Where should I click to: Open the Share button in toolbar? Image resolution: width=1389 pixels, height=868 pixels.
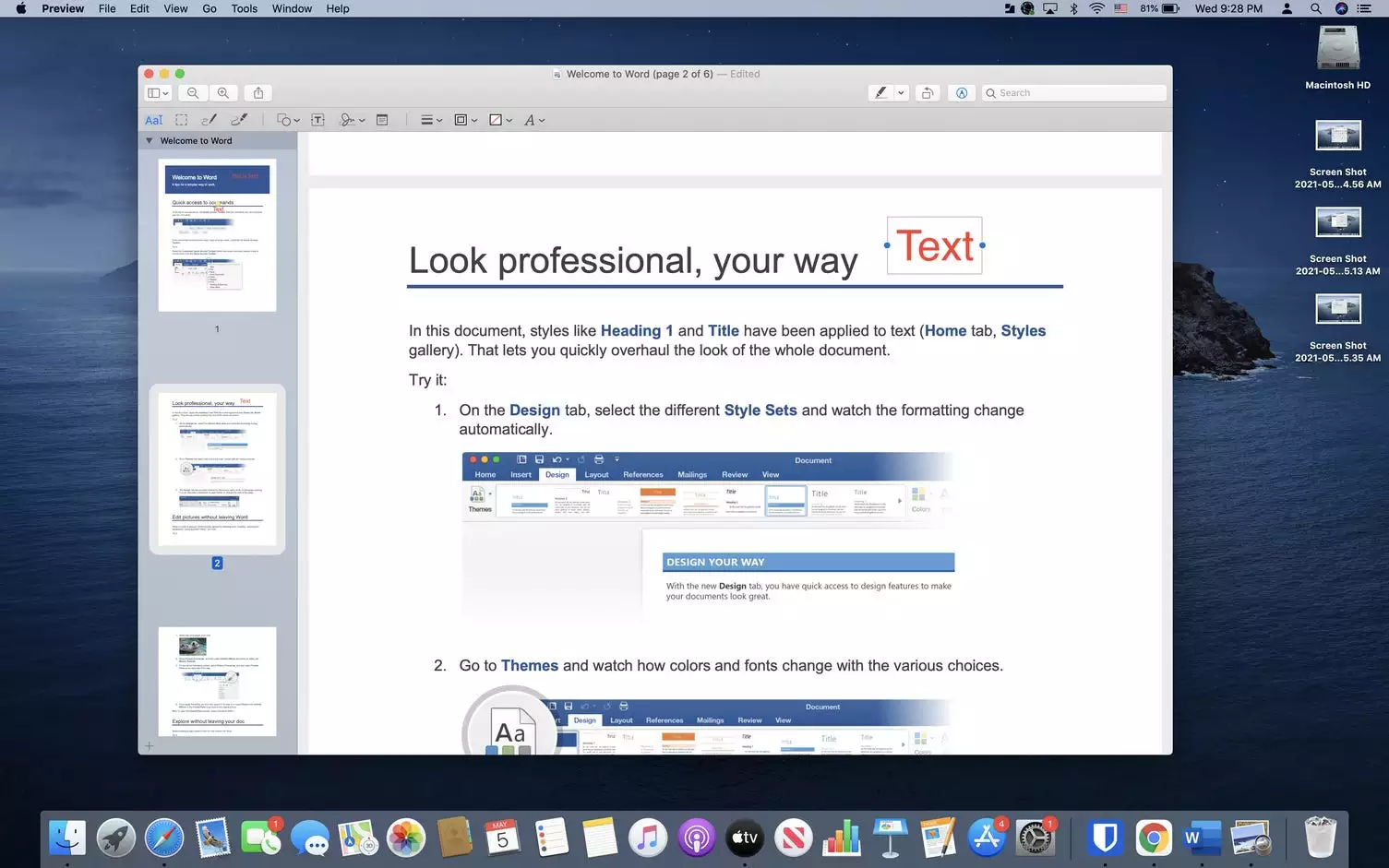(x=258, y=93)
